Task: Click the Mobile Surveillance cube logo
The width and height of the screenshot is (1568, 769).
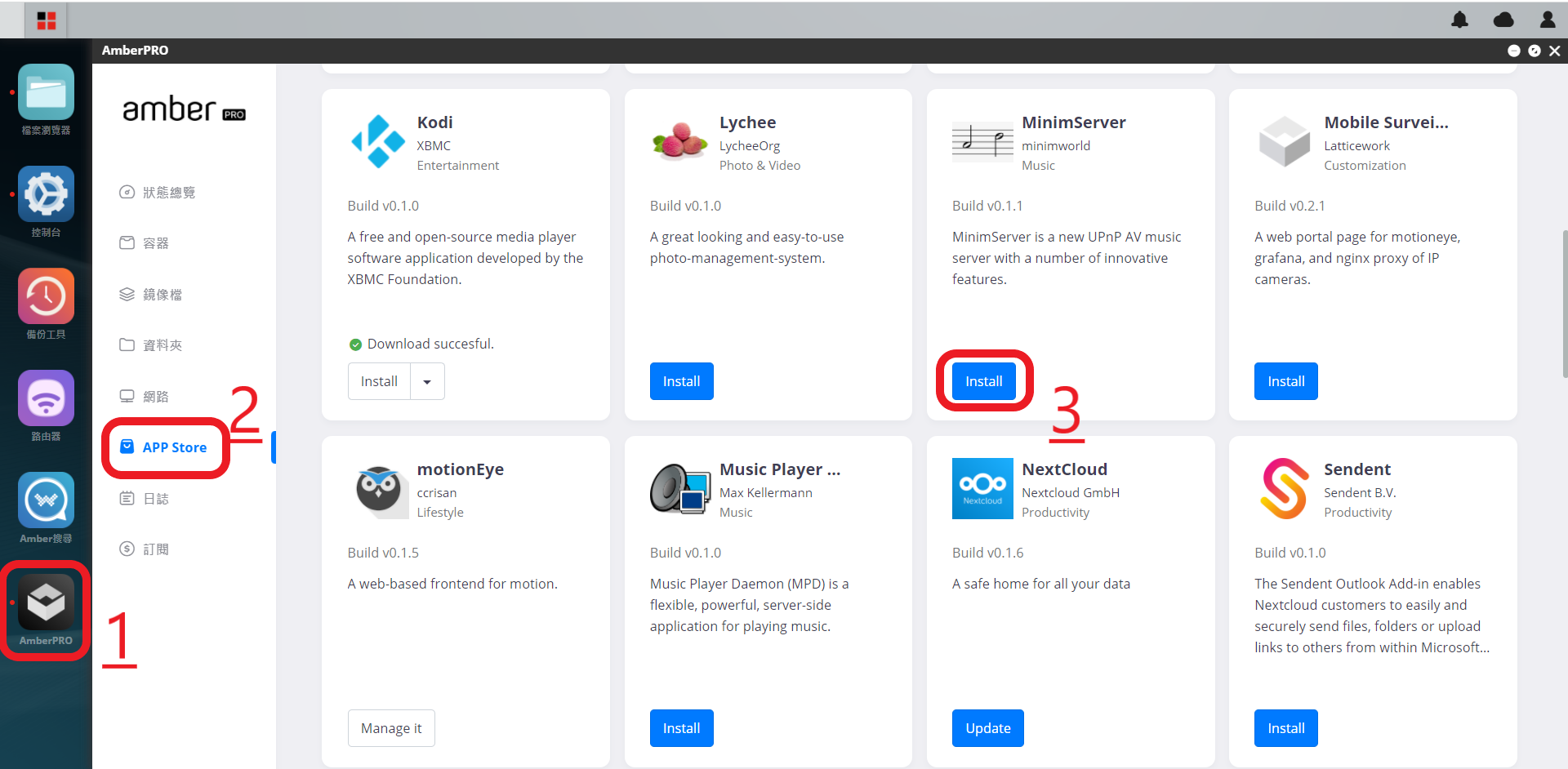Action: [x=1285, y=141]
